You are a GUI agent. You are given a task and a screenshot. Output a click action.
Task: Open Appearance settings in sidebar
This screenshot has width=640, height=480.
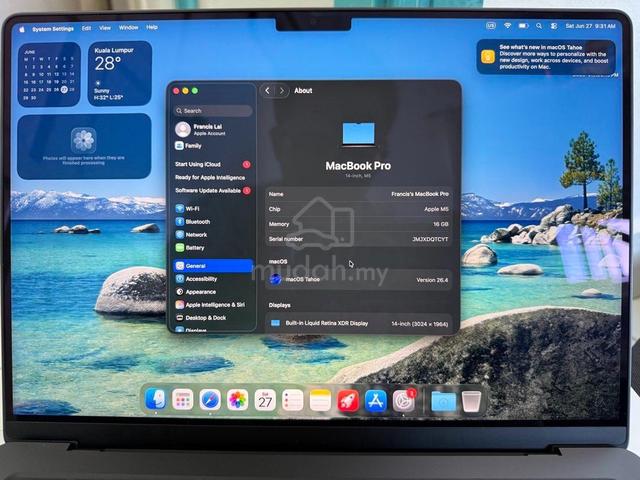[213, 292]
